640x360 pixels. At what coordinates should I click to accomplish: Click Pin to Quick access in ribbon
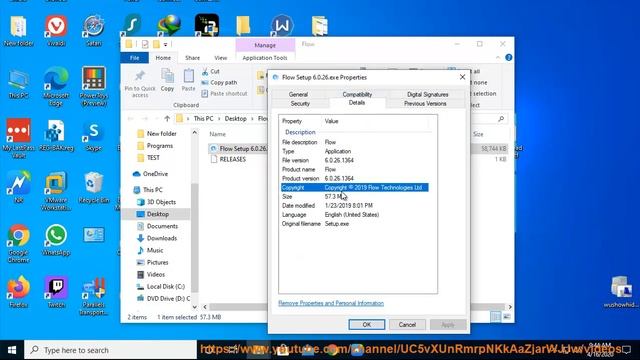[140, 84]
